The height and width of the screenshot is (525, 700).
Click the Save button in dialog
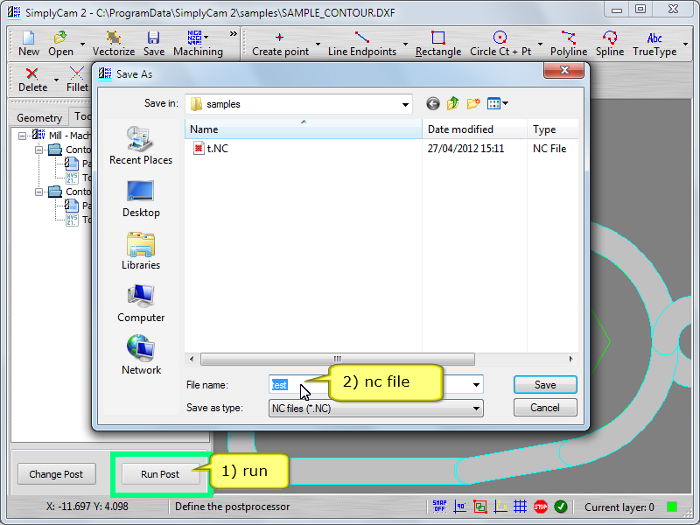[x=545, y=385]
